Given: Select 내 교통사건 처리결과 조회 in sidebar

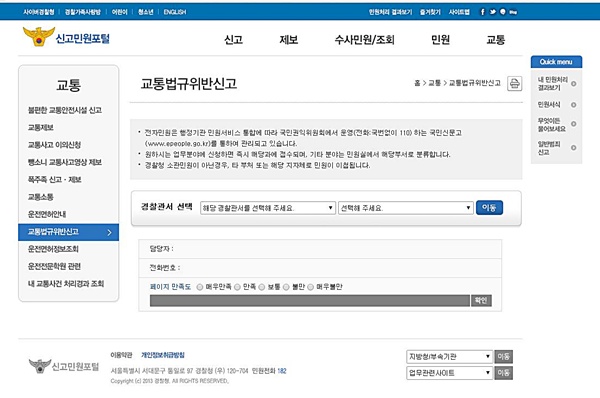Looking at the screenshot, I should click(x=66, y=284).
